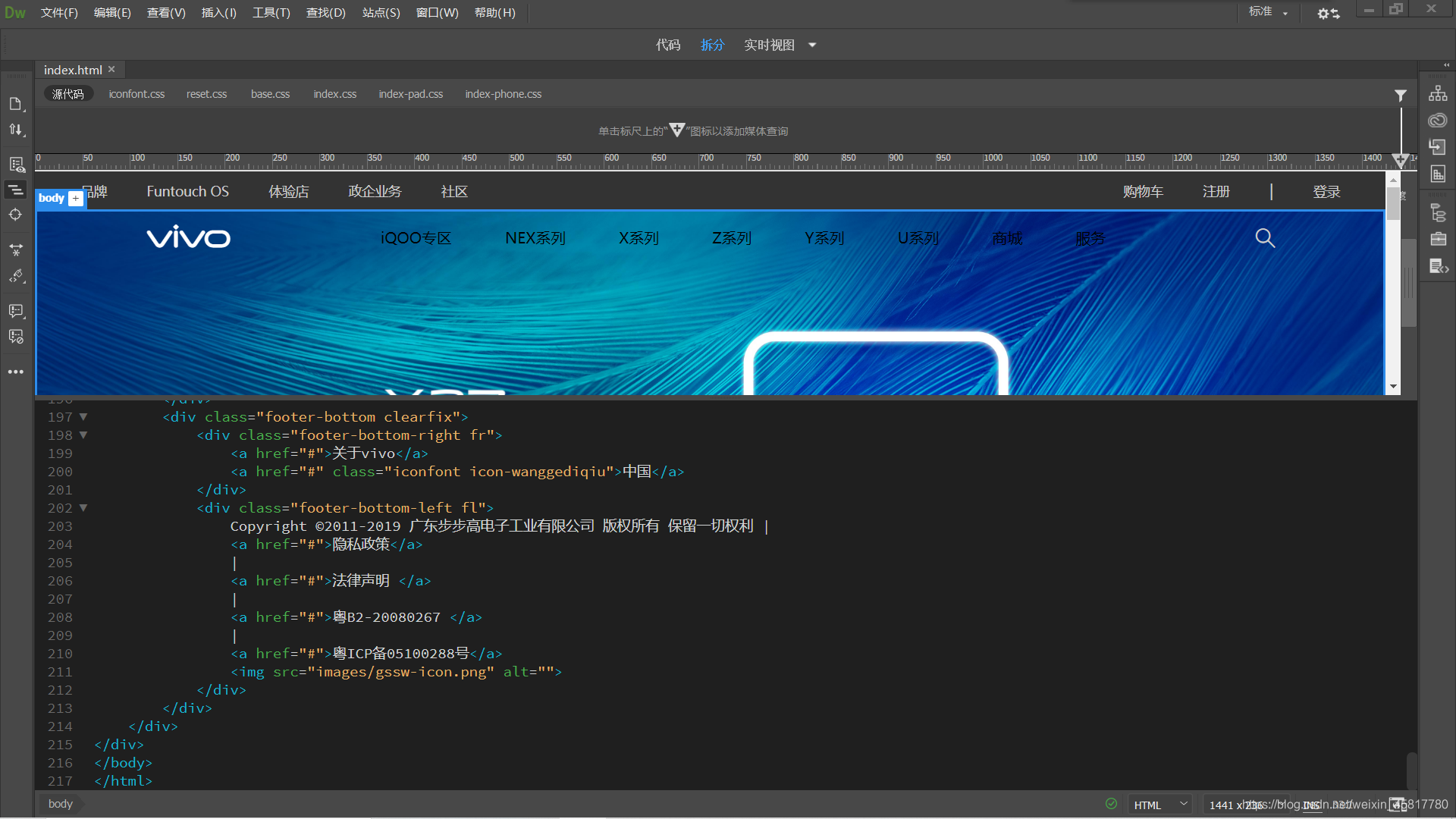Click the Apply Comment icon
This screenshot has width=1456, height=819.
tap(16, 311)
